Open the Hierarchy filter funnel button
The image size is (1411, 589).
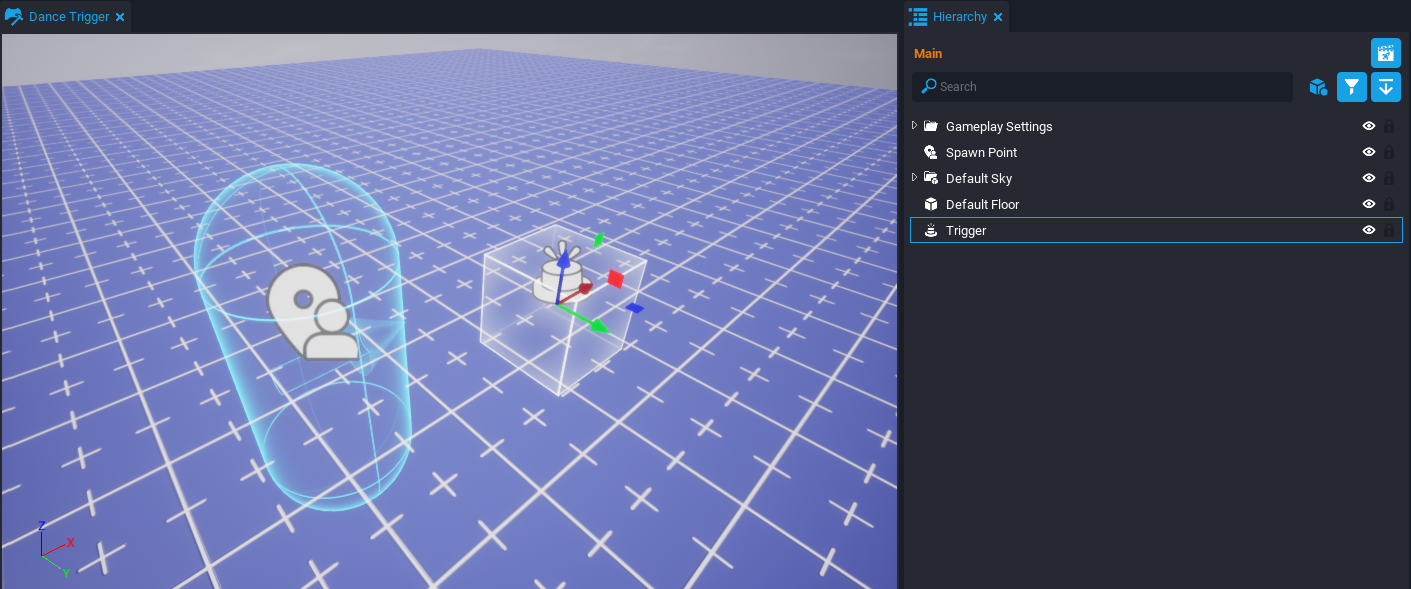pos(1351,87)
